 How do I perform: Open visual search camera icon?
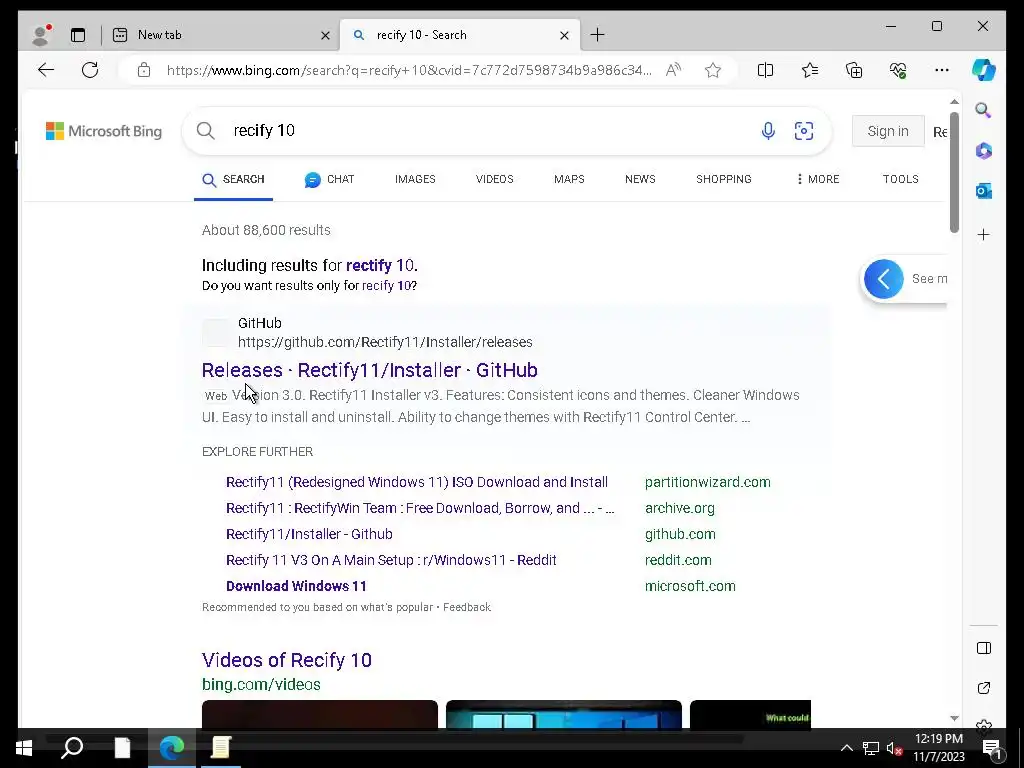click(803, 131)
